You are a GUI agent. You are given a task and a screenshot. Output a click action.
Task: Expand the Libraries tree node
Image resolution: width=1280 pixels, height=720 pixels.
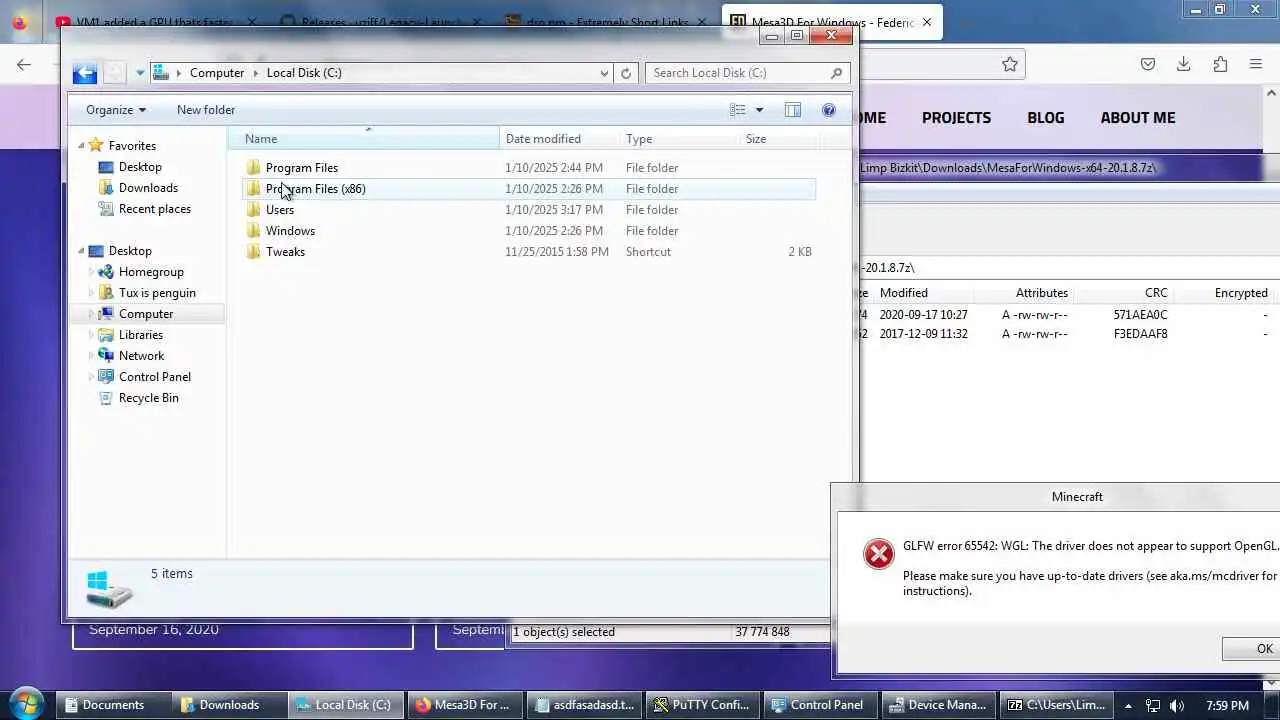pos(92,335)
